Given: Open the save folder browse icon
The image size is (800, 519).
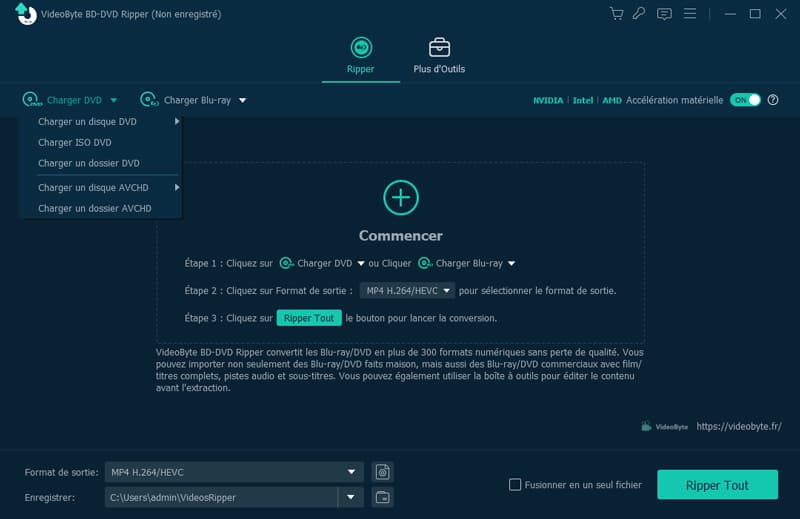Looking at the screenshot, I should click(383, 497).
